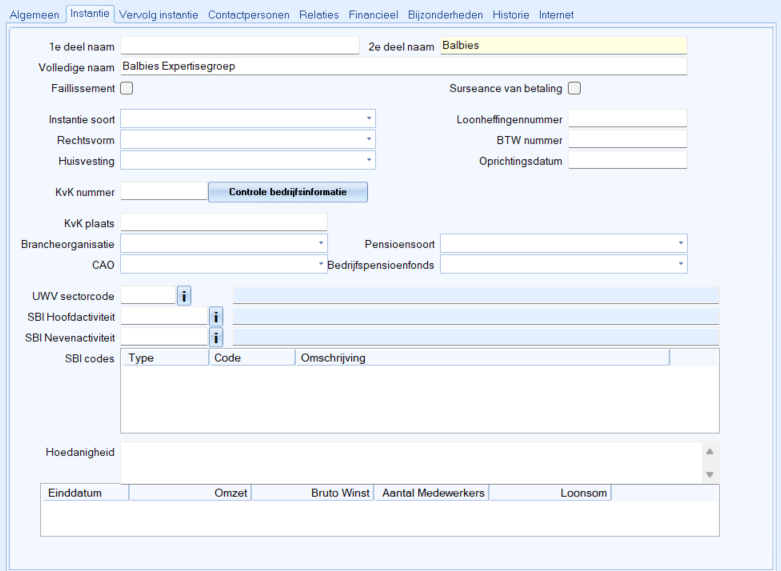
Task: Open the Contactpersonen tab
Action: (x=248, y=15)
